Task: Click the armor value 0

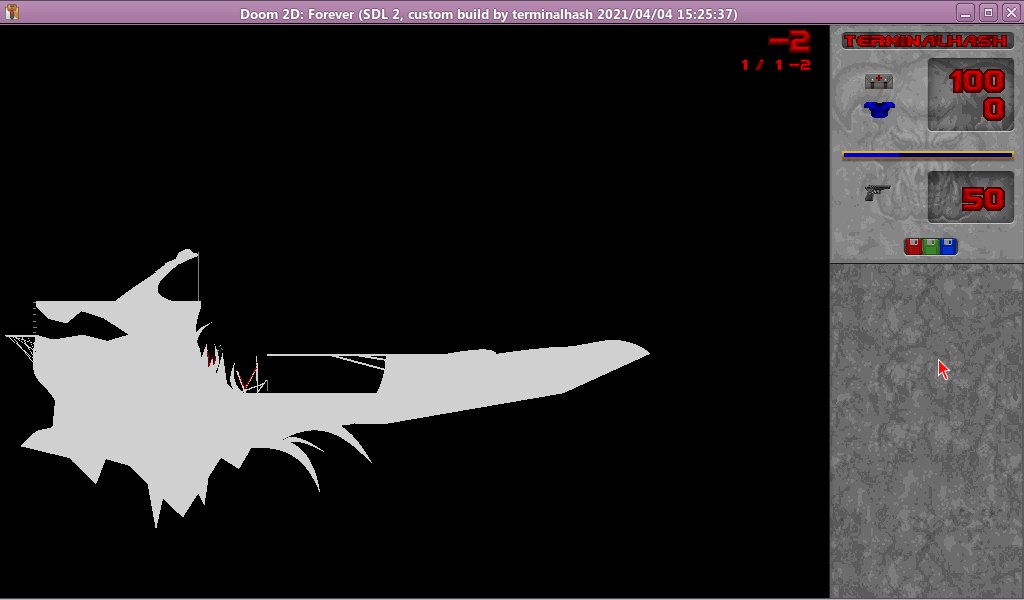Action: coord(994,109)
